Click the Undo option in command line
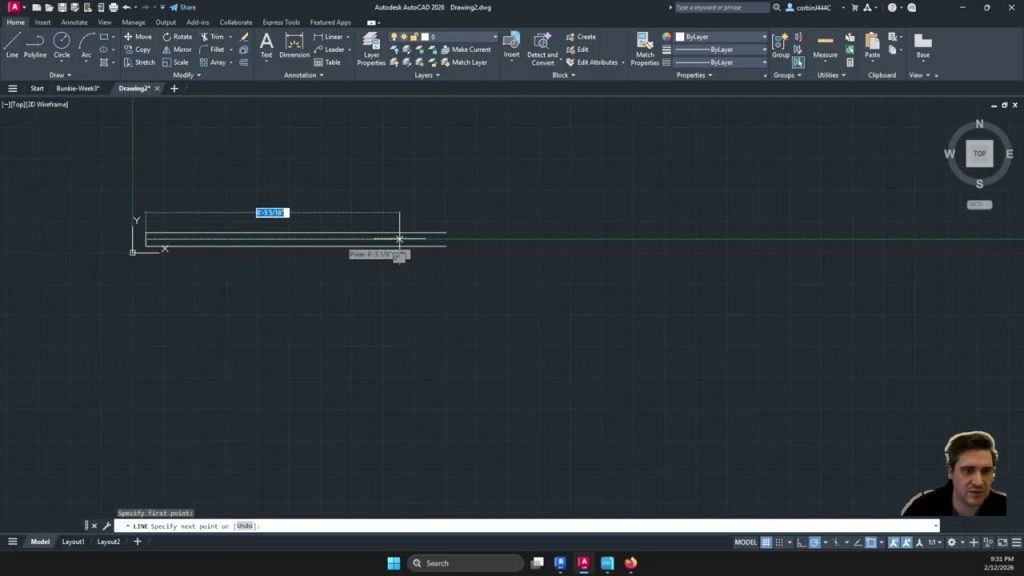This screenshot has height=576, width=1024. pos(245,526)
